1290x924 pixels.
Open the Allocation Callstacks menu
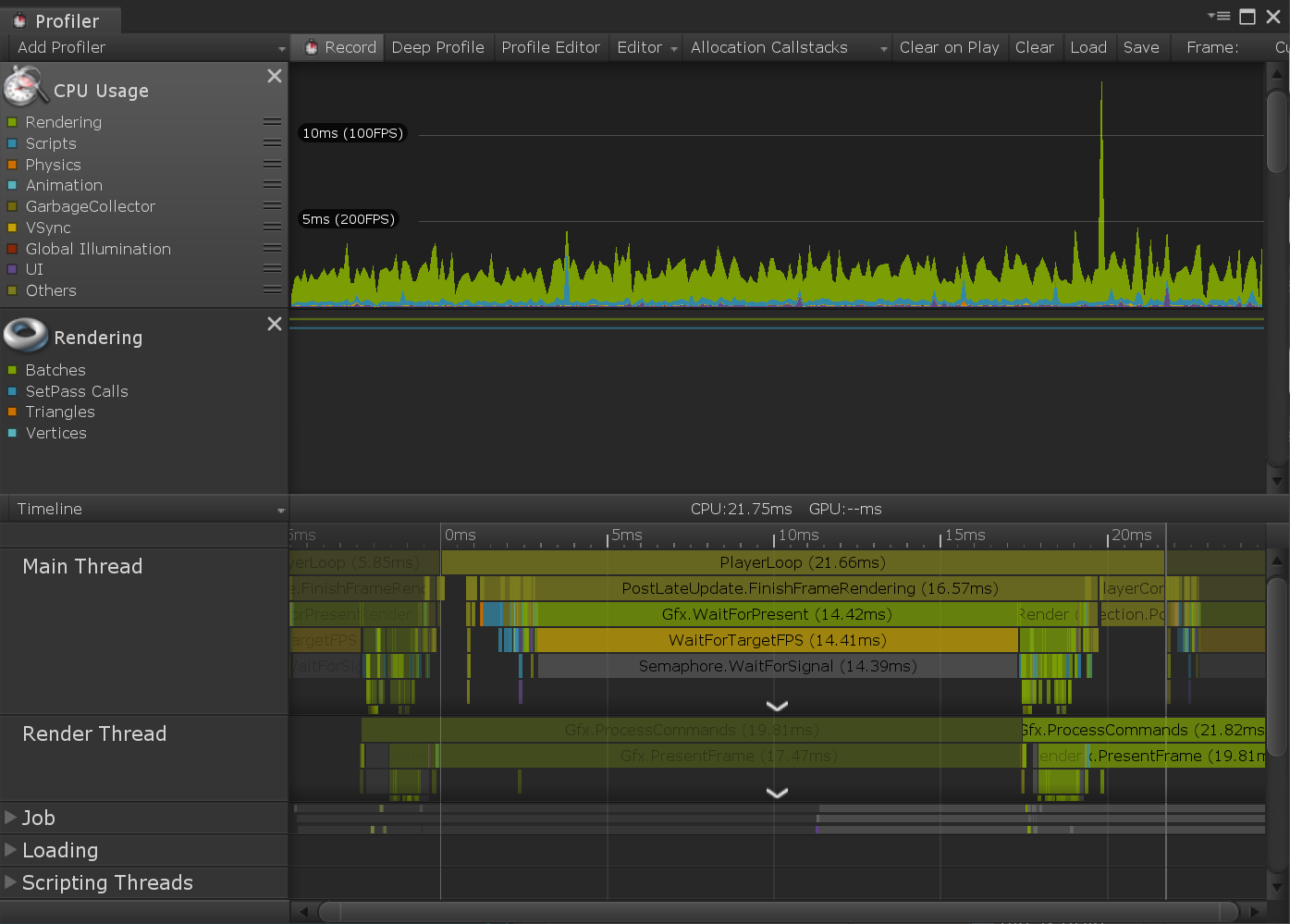pyautogui.click(x=788, y=47)
